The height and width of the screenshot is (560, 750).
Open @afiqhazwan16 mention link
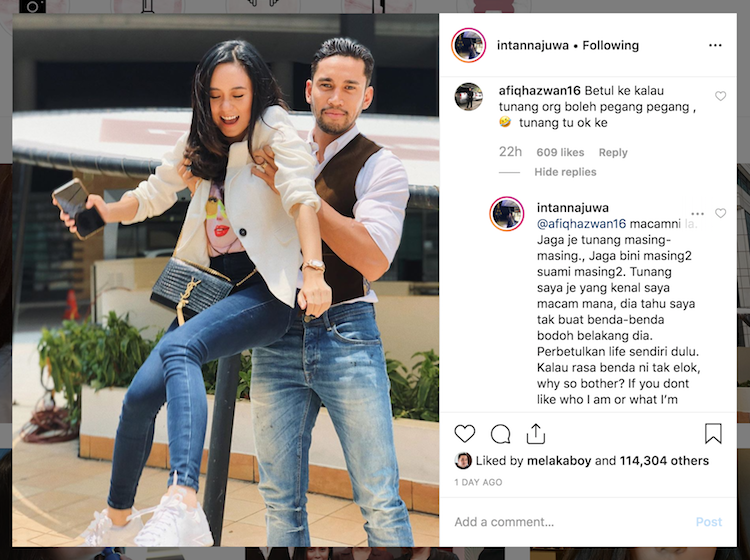pos(581,224)
